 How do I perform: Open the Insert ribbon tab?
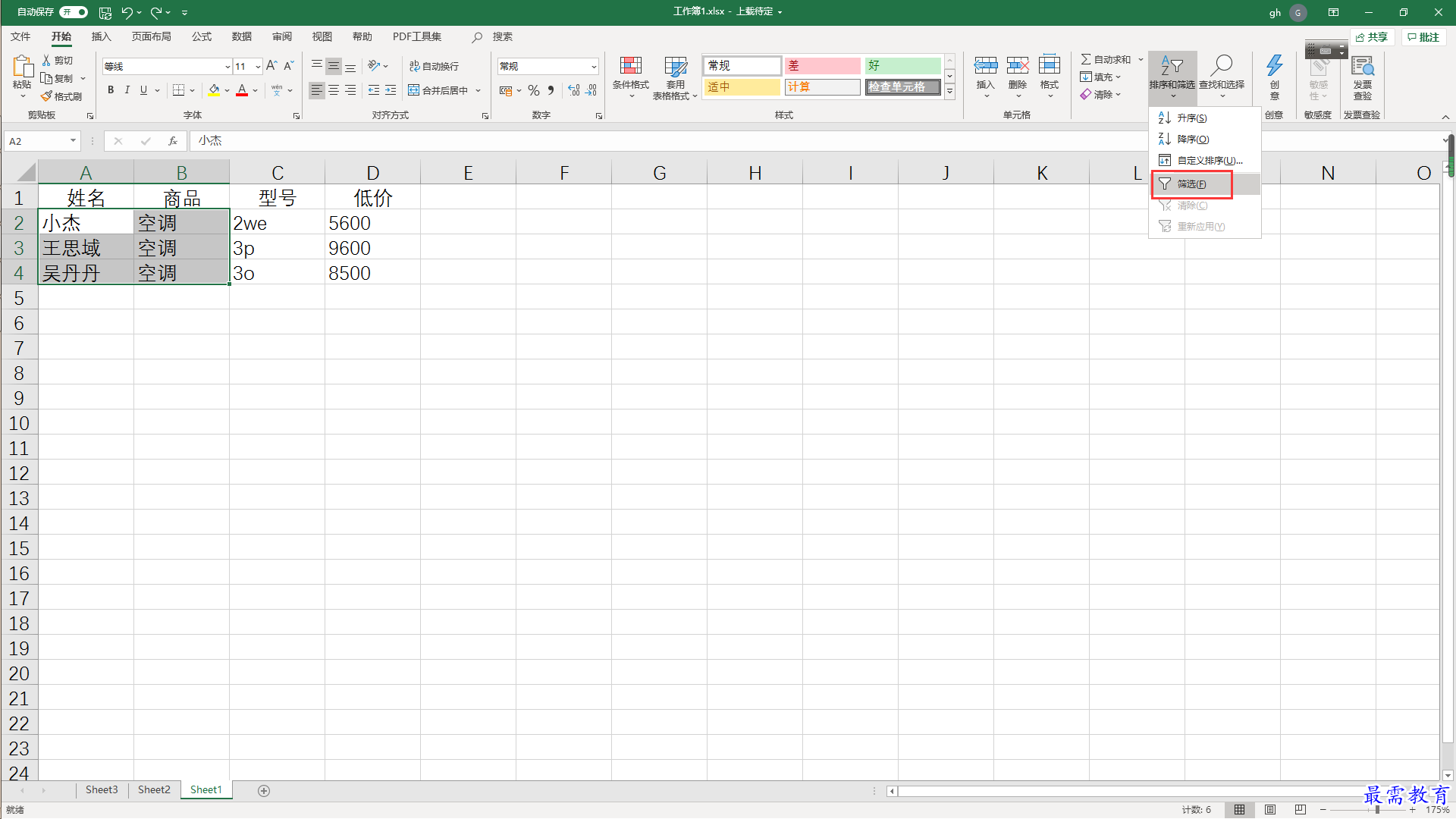pyautogui.click(x=101, y=36)
